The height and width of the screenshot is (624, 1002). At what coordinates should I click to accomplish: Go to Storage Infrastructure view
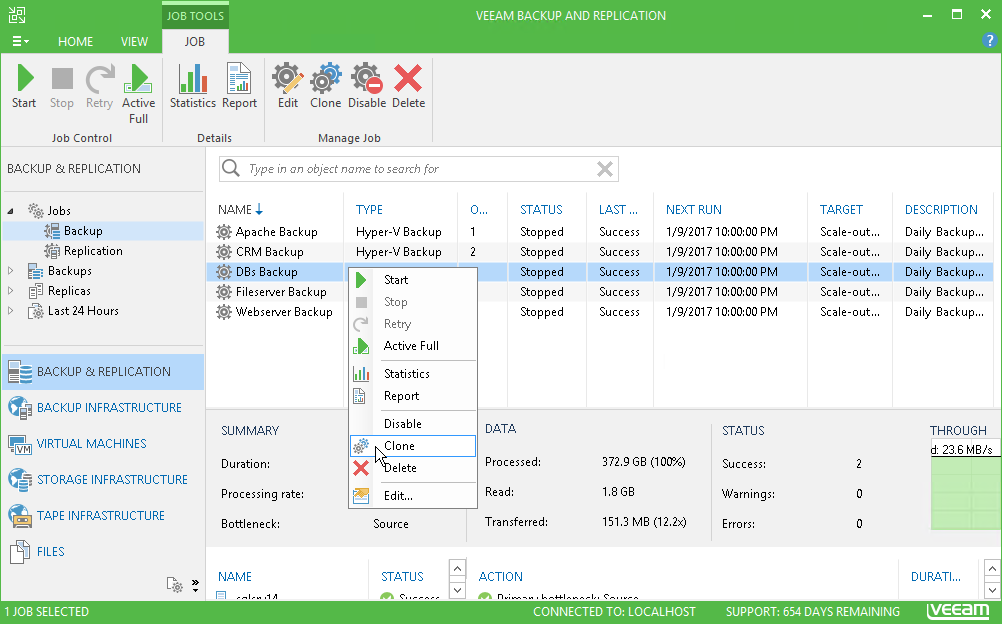(x=102, y=480)
